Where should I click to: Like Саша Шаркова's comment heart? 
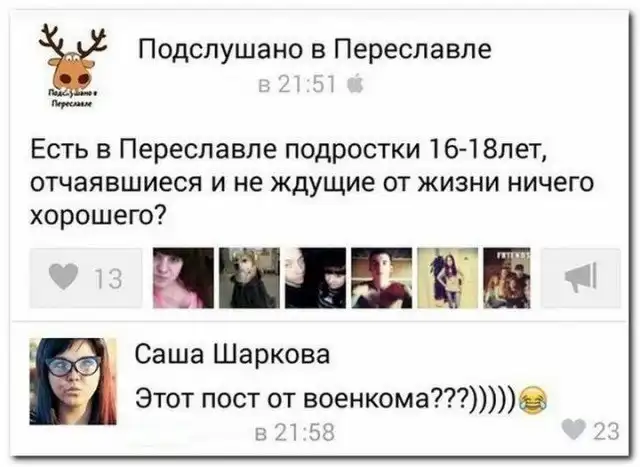click(x=574, y=429)
